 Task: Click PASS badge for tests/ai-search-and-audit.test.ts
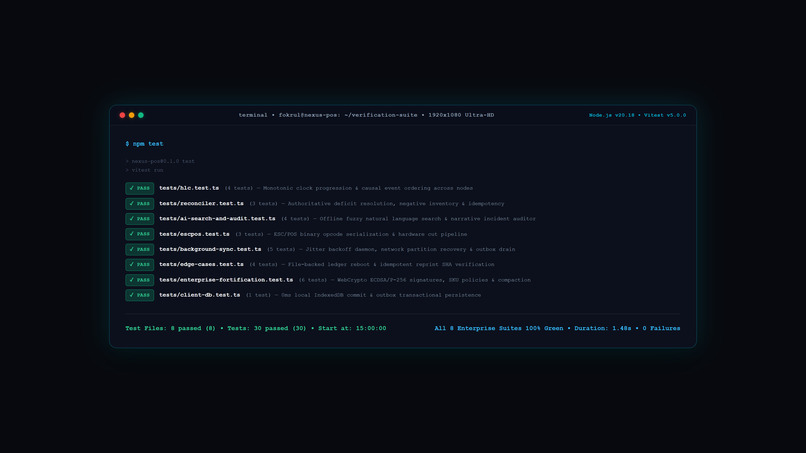point(139,219)
